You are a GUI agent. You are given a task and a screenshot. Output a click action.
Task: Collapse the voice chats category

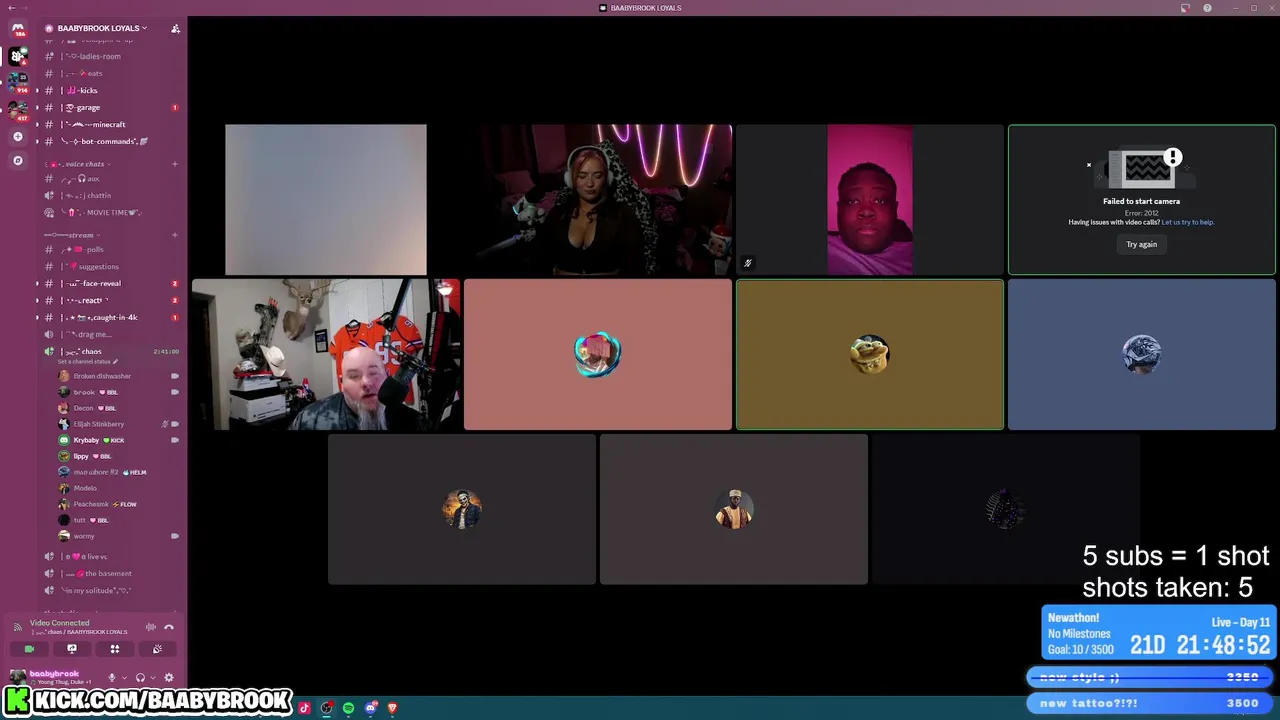(x=78, y=164)
